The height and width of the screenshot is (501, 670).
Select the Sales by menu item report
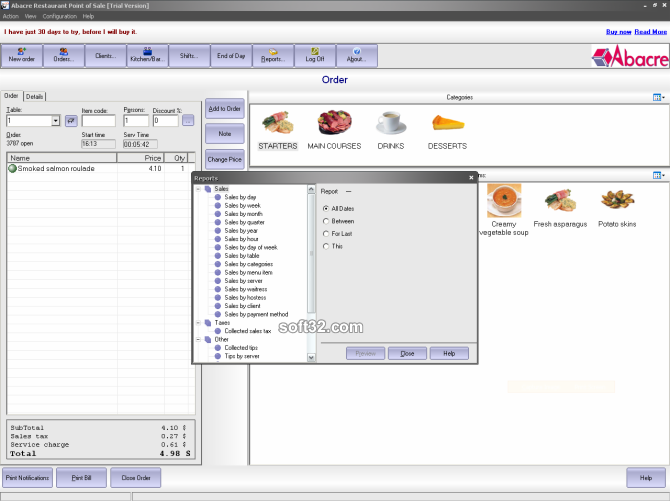[248, 272]
